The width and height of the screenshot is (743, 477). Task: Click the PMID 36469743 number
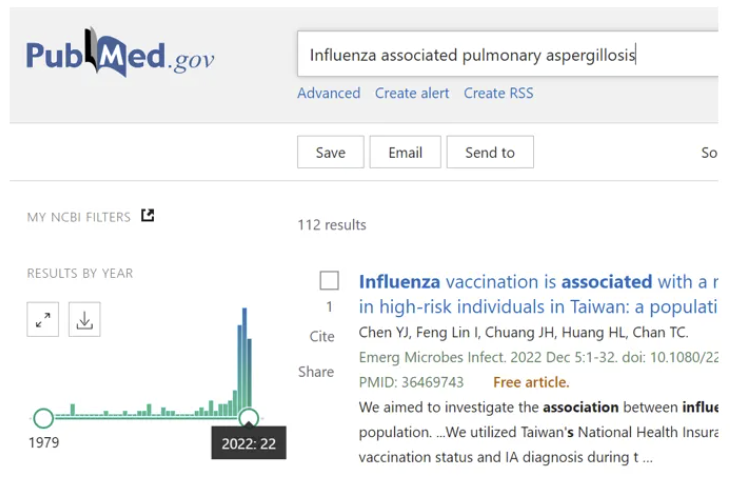click(x=435, y=382)
